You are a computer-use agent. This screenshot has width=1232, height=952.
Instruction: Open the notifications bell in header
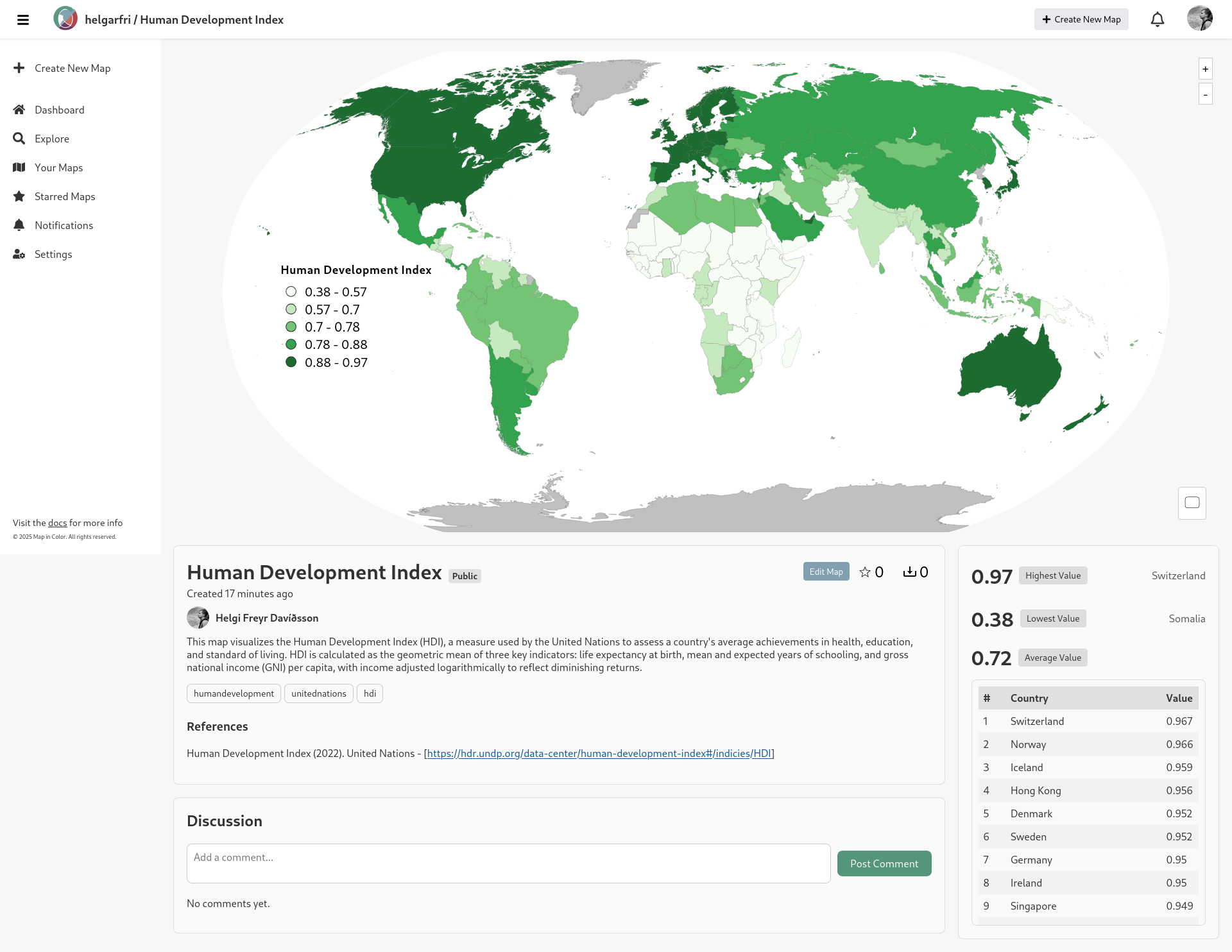[1157, 20]
